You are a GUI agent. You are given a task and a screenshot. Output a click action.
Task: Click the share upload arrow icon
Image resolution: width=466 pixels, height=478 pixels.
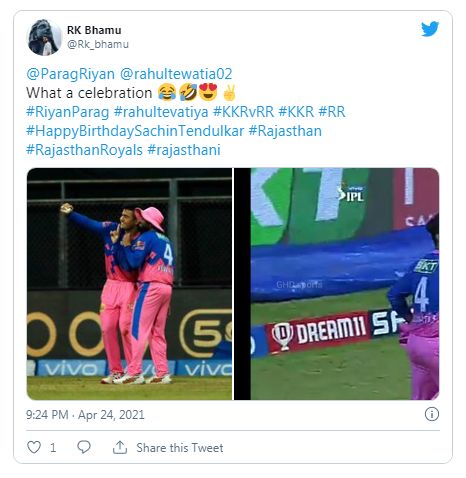point(120,447)
